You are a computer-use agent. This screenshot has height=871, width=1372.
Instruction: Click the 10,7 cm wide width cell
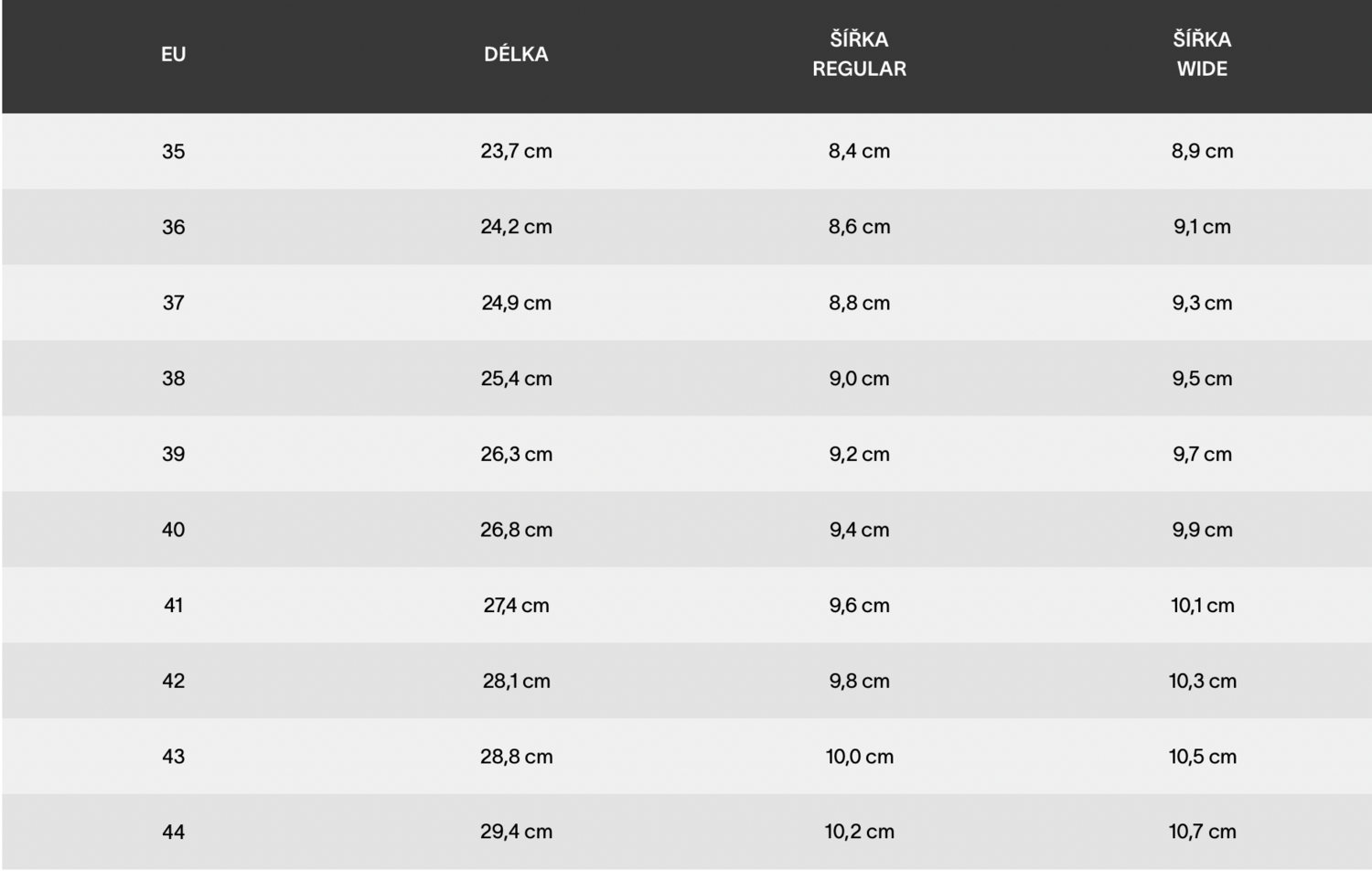tap(1202, 832)
